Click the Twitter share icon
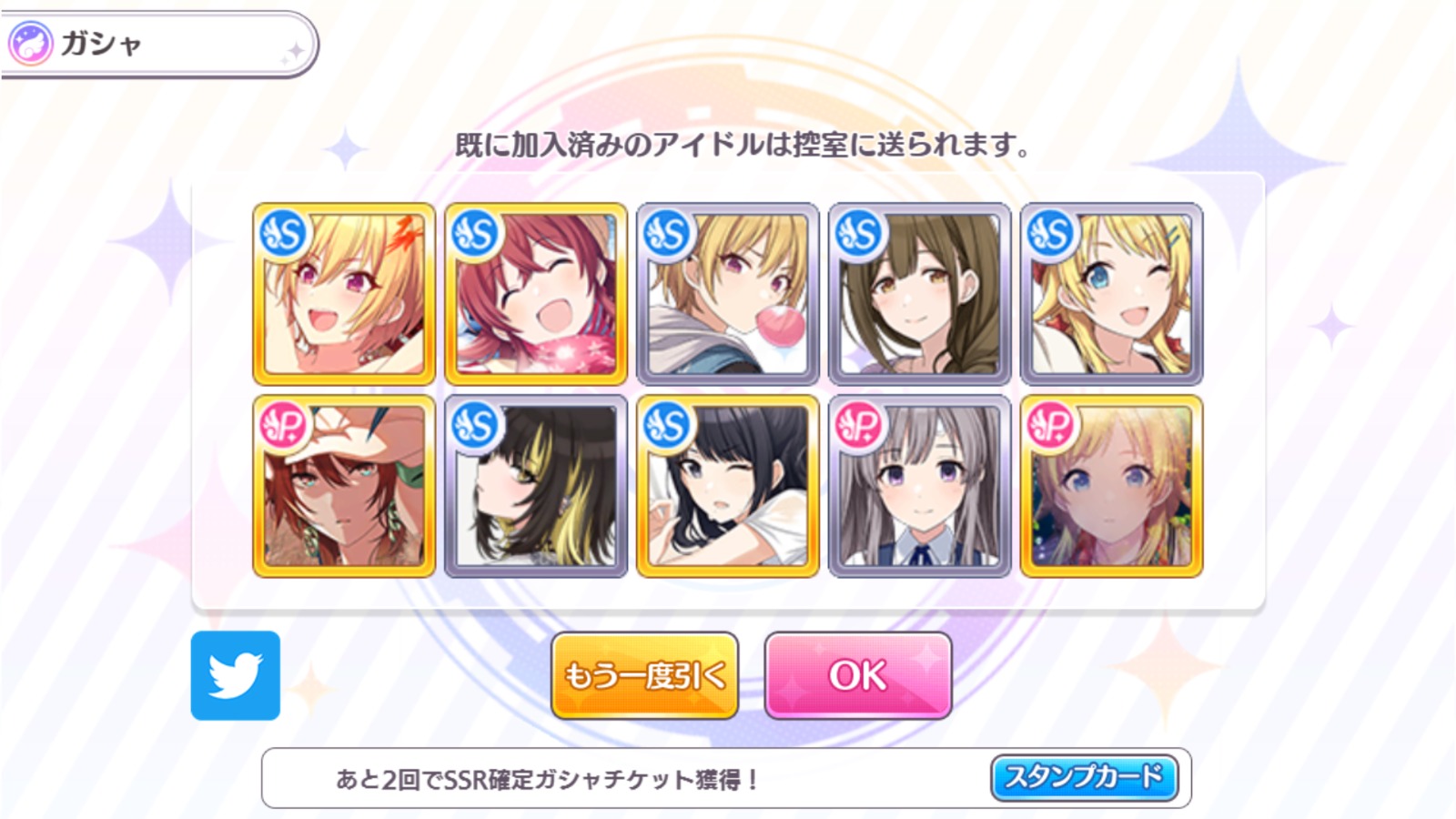The width and height of the screenshot is (1456, 819). point(236,675)
